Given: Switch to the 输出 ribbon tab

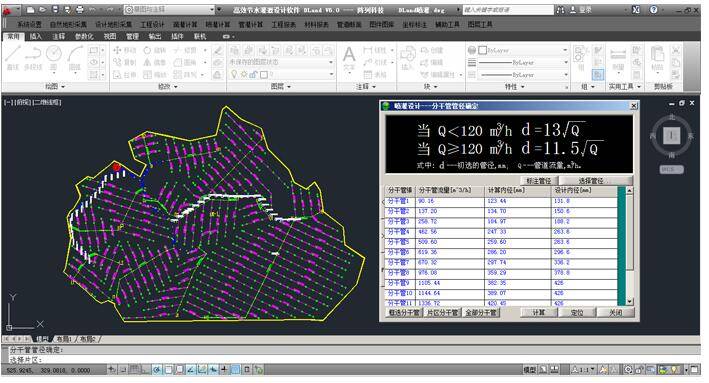Looking at the screenshot, I should 155,36.
